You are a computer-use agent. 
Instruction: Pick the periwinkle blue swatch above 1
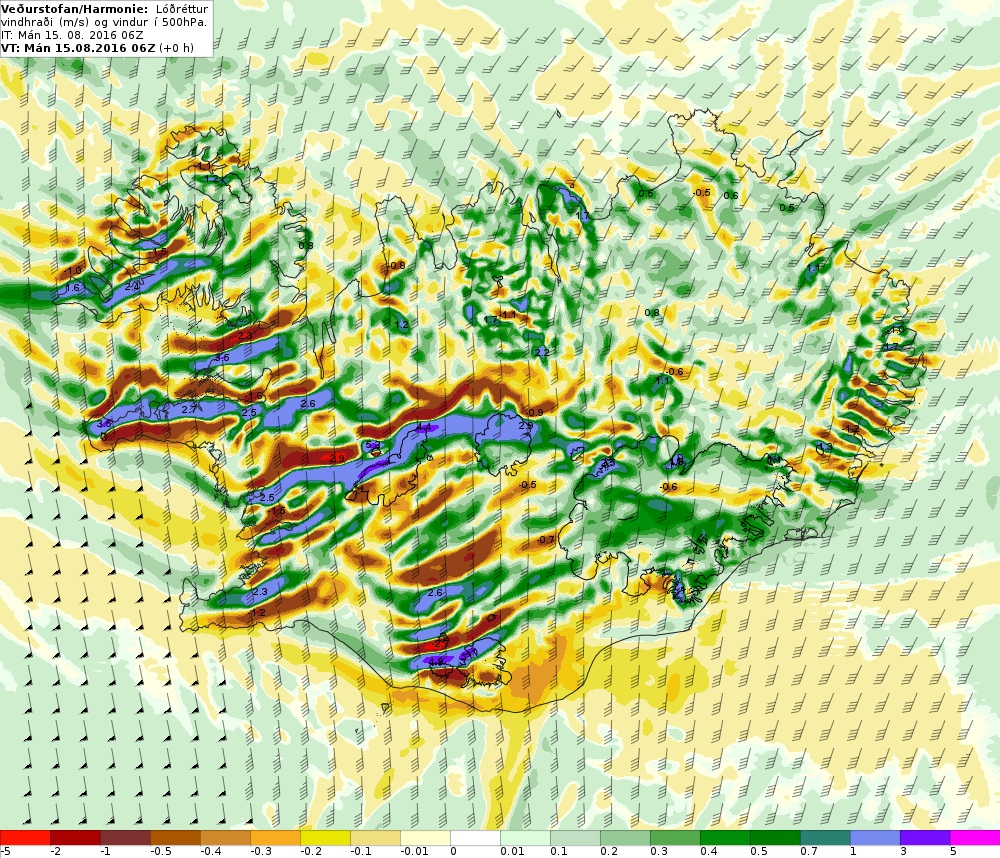coord(875,837)
